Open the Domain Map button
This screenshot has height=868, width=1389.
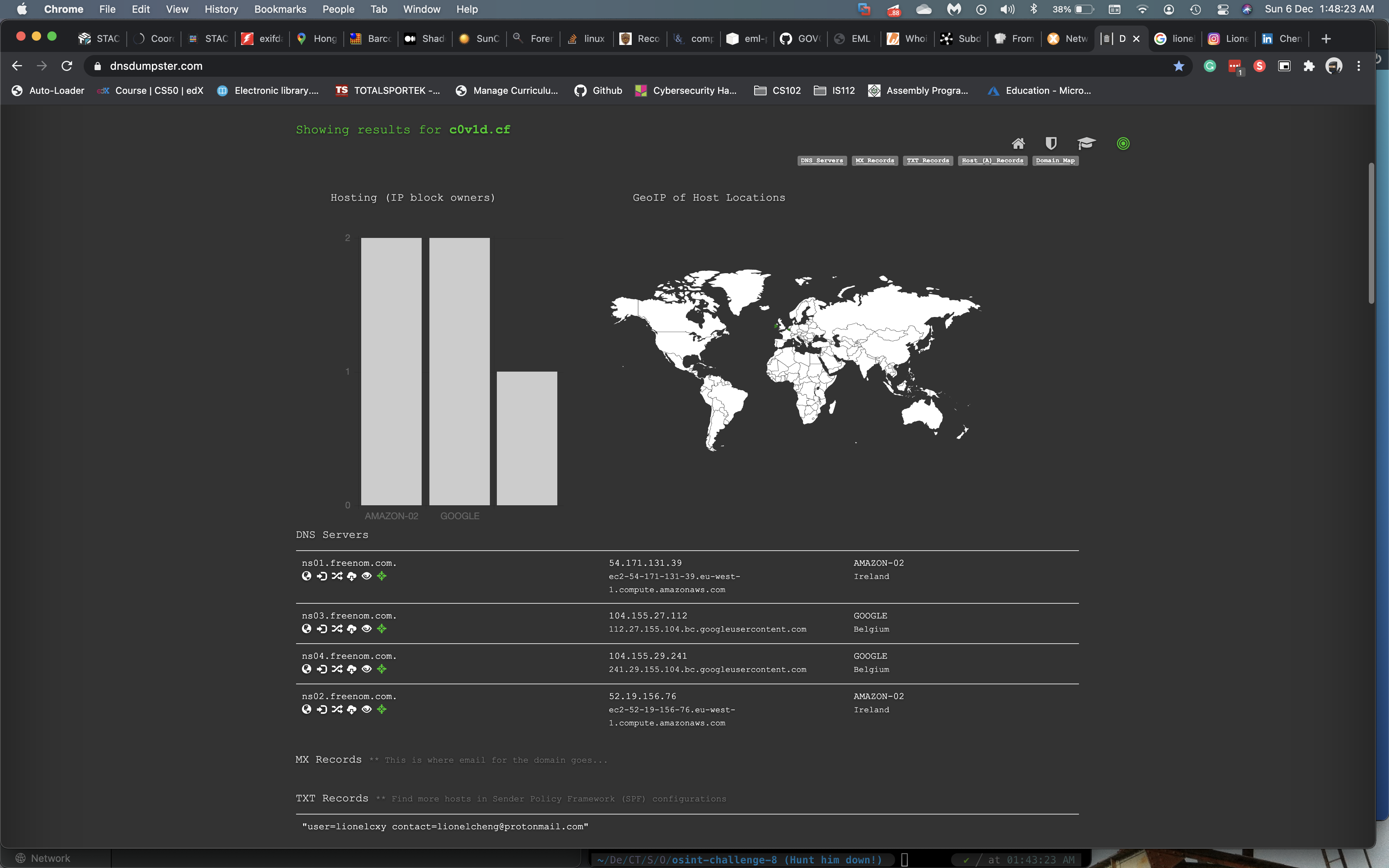point(1055,161)
